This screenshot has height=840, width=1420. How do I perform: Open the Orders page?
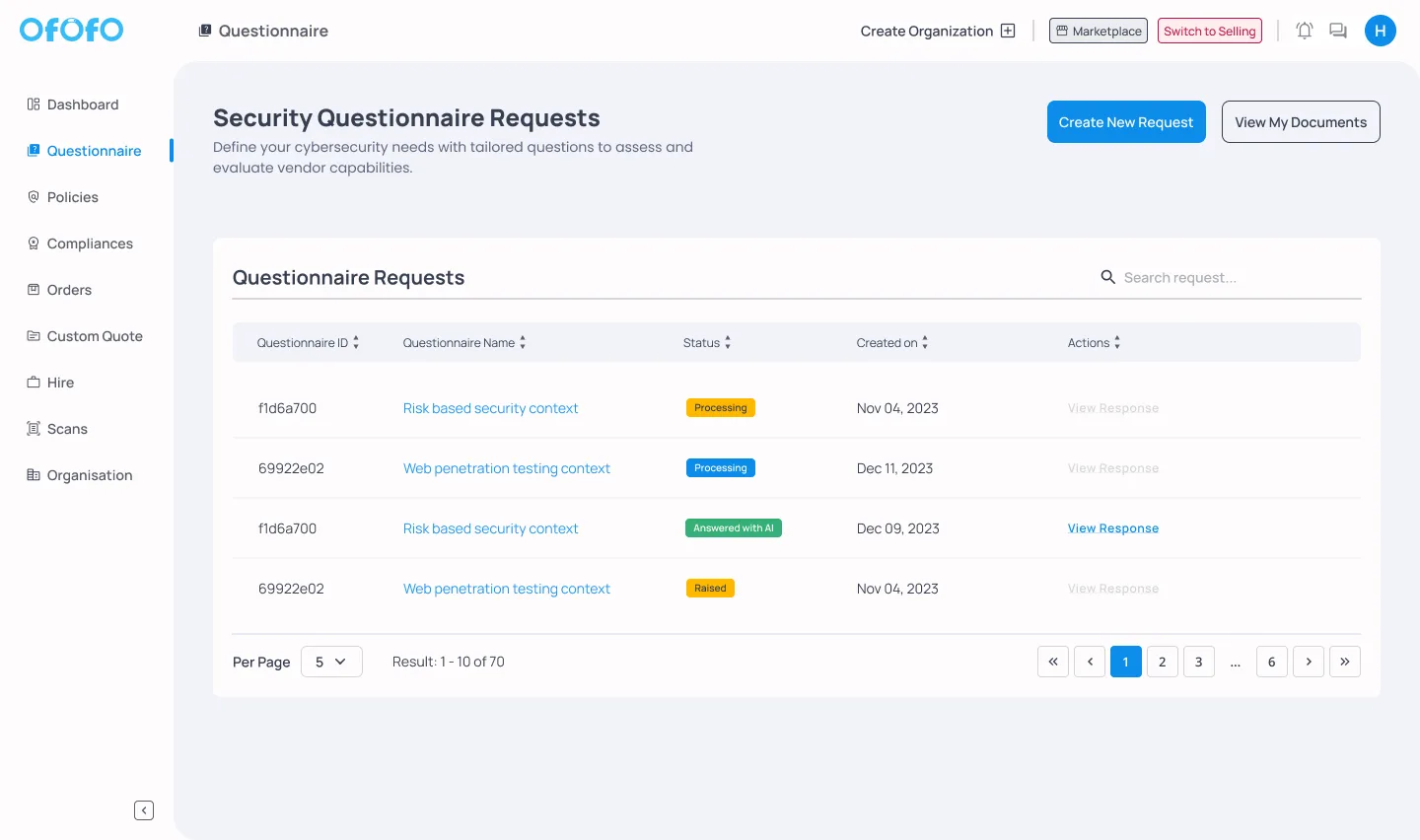point(69,290)
